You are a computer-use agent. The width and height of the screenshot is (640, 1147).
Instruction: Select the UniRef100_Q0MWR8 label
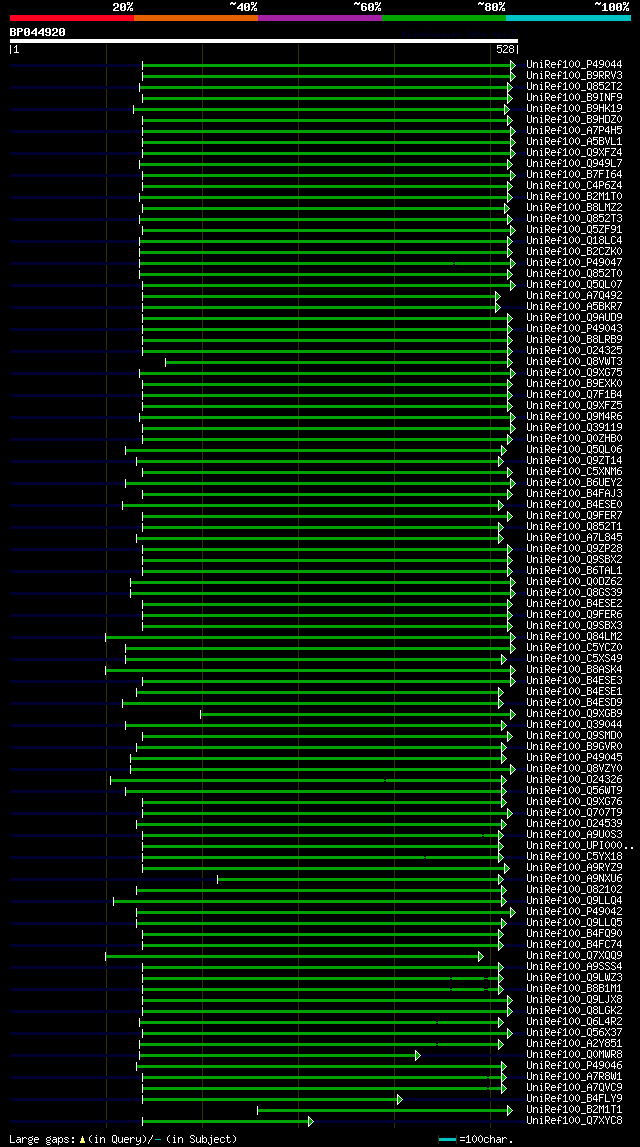point(574,1055)
